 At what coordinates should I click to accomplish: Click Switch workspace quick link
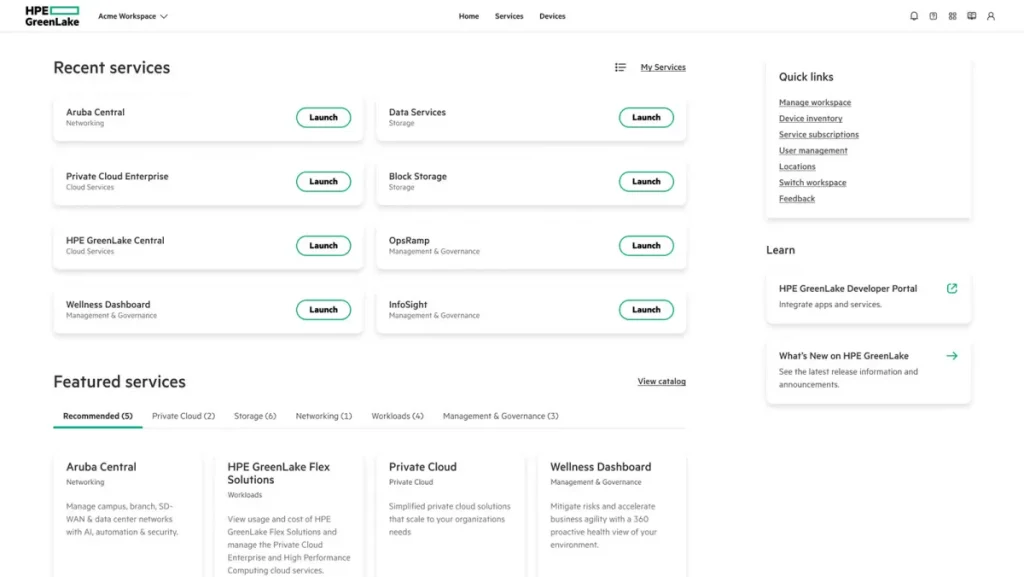click(x=812, y=182)
